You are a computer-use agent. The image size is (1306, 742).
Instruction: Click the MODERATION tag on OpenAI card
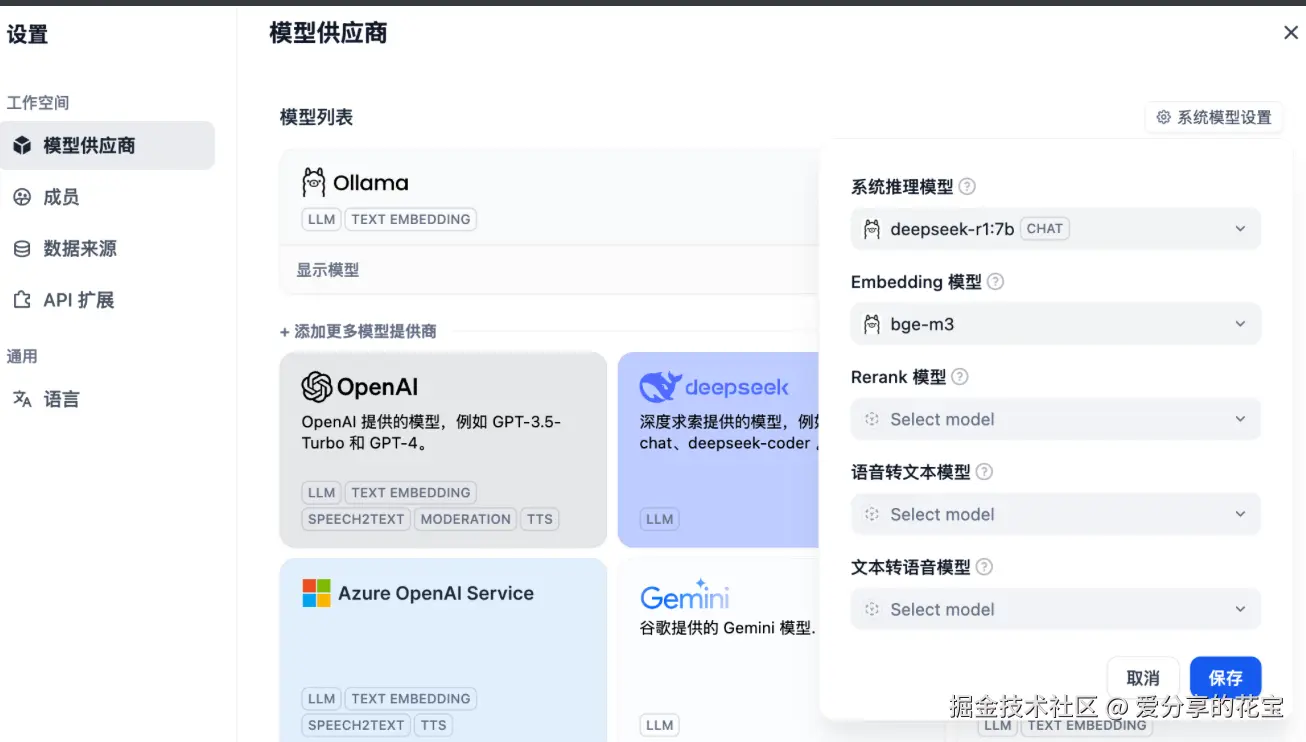[465, 519]
